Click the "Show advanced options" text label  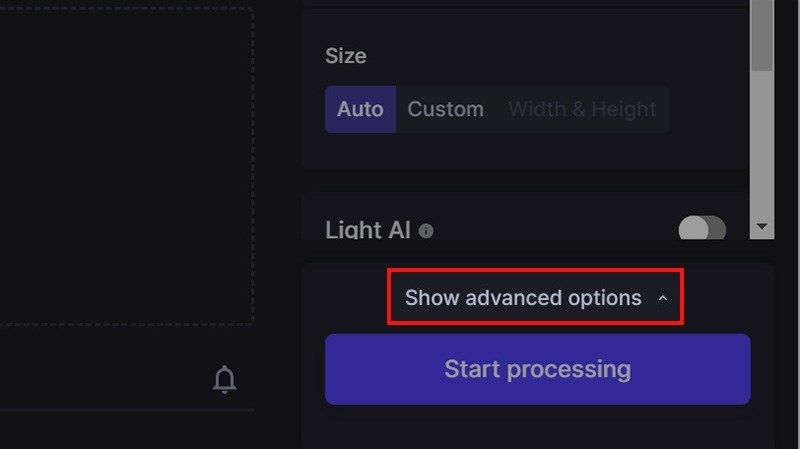523,298
